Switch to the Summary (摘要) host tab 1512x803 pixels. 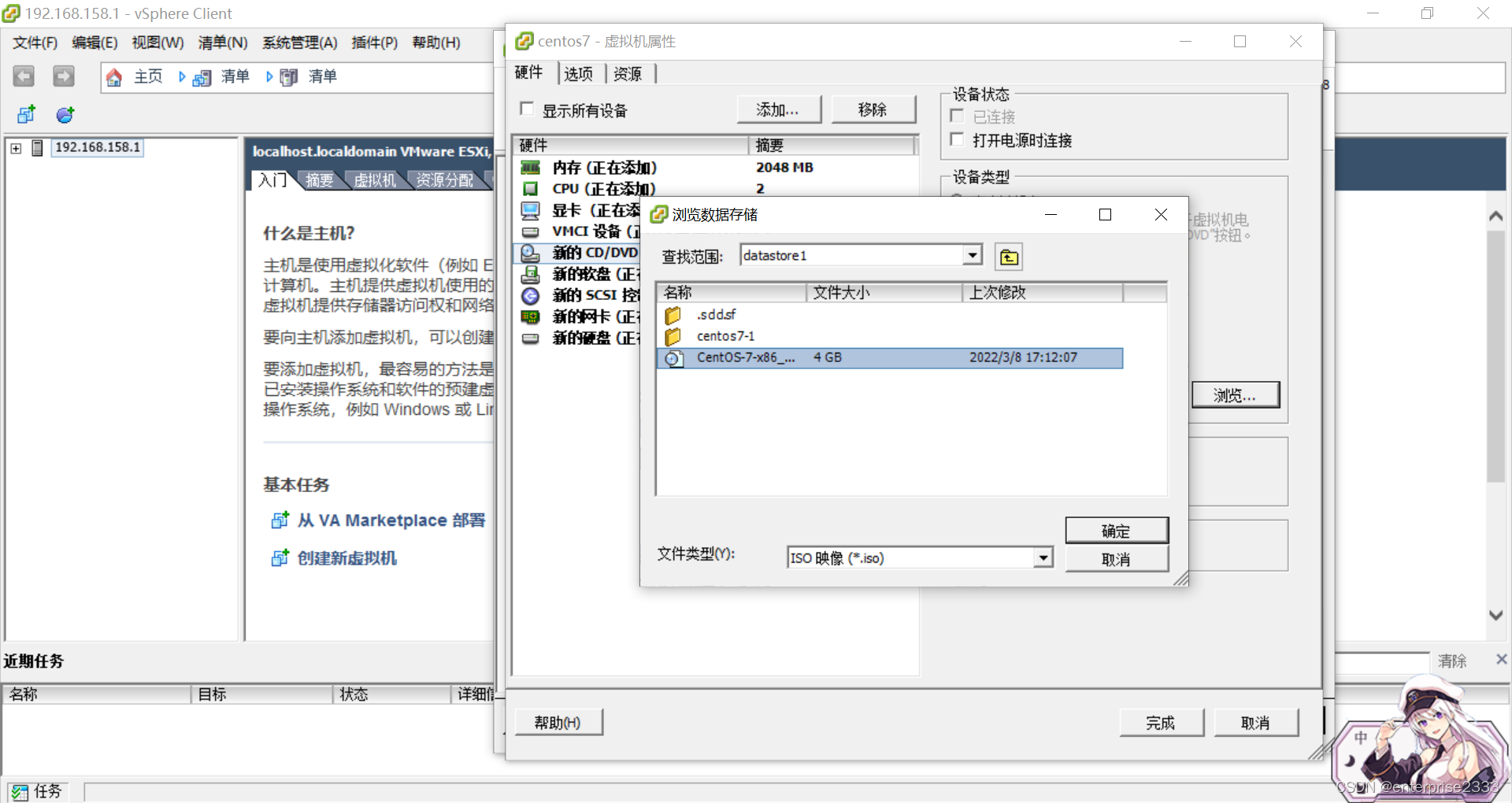319,180
